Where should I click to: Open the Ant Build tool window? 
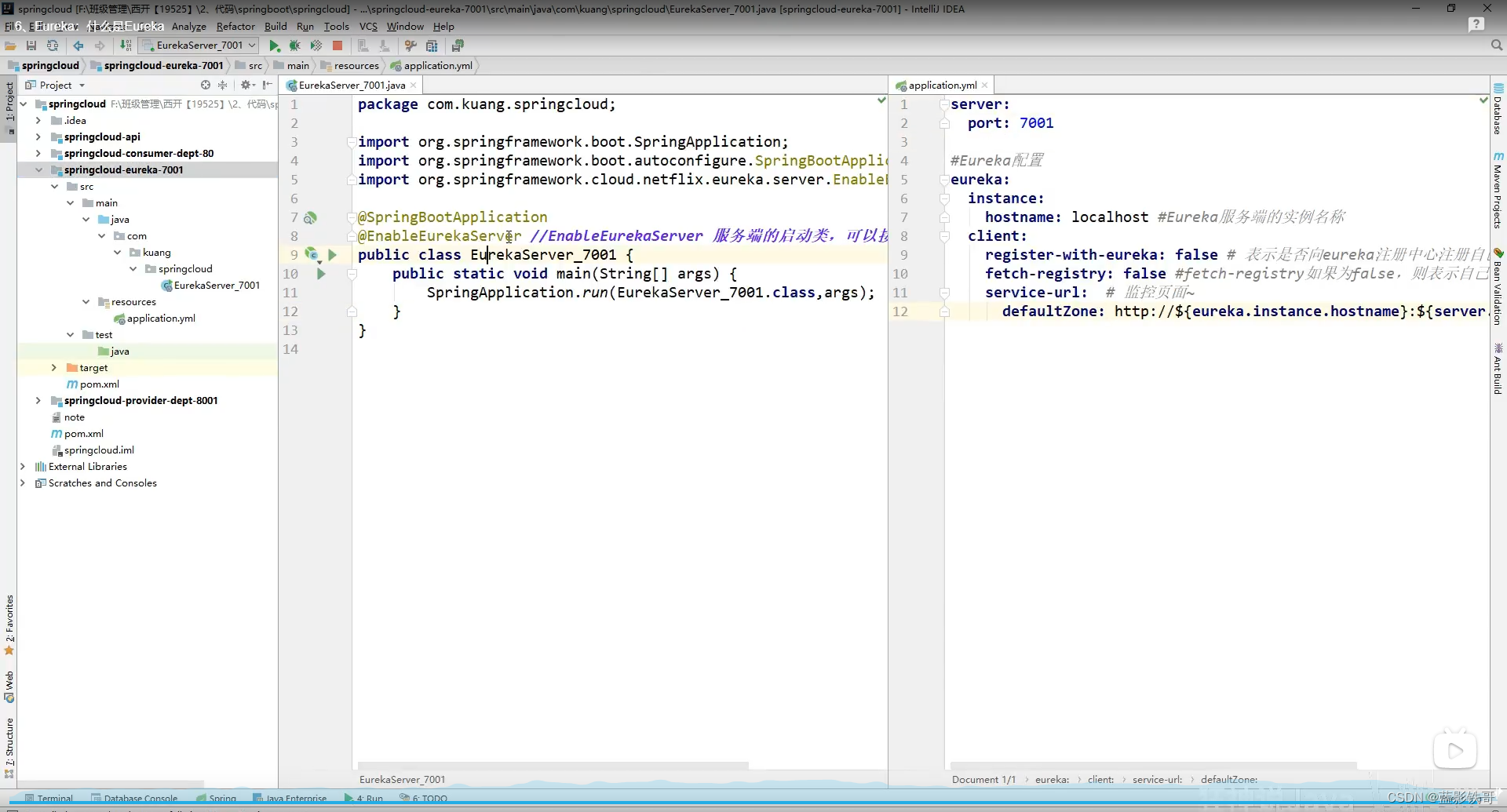coord(1498,369)
